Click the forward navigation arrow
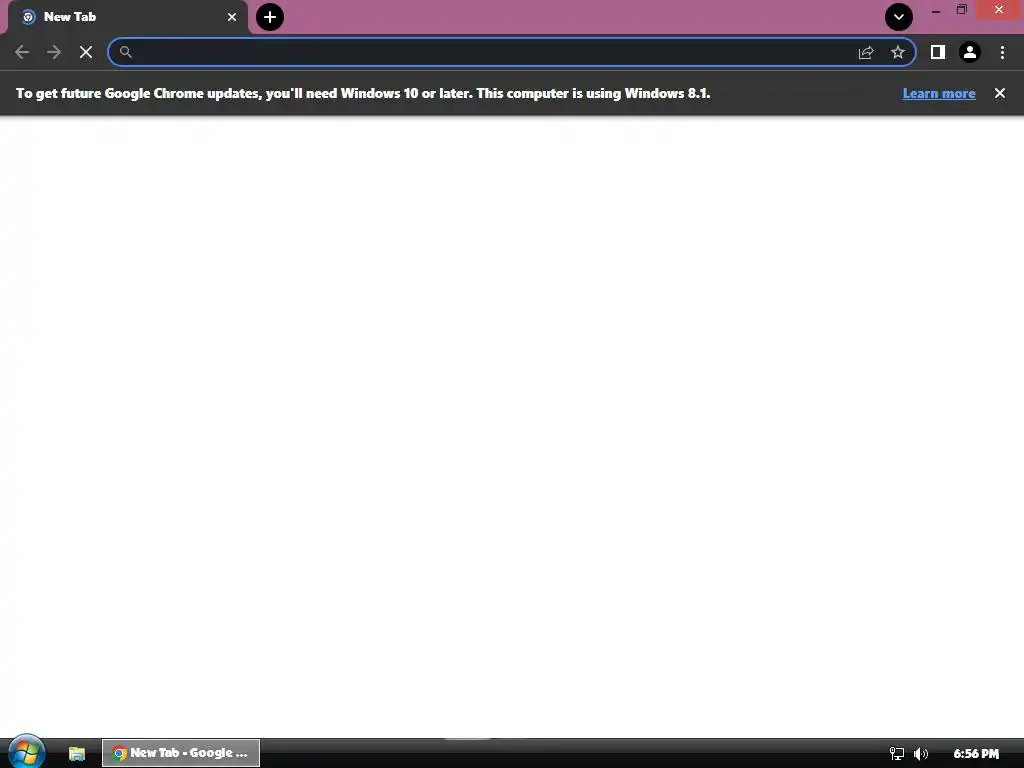The image size is (1024, 768). pyautogui.click(x=54, y=52)
